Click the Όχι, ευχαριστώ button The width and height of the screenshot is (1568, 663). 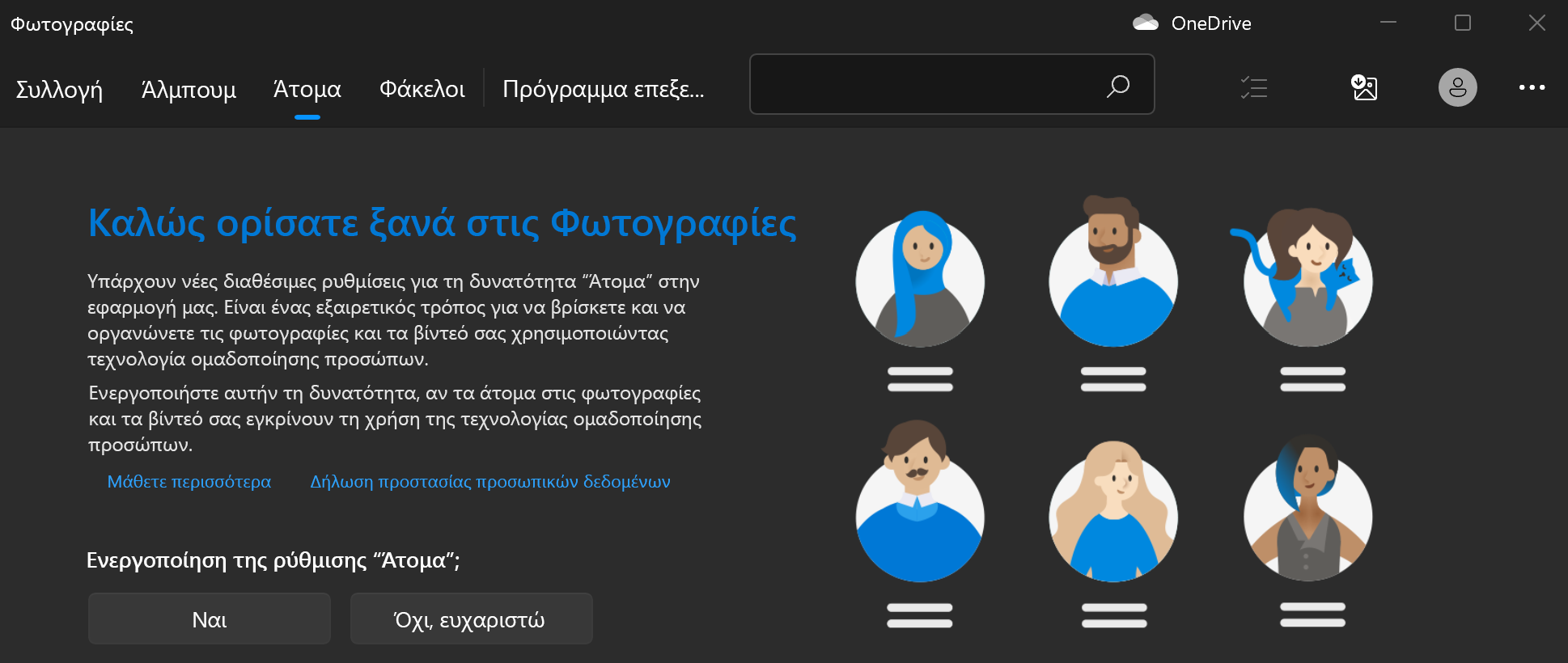coord(472,619)
